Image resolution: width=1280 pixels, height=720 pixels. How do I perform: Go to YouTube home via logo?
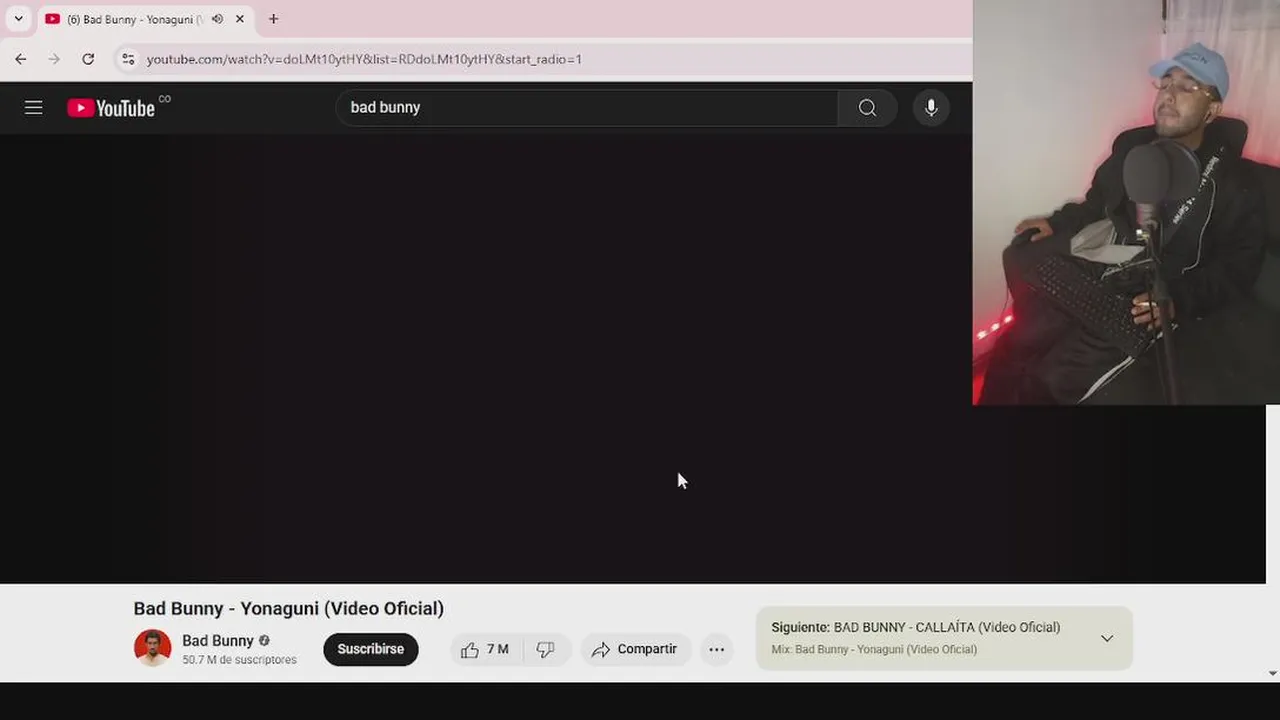coord(111,108)
